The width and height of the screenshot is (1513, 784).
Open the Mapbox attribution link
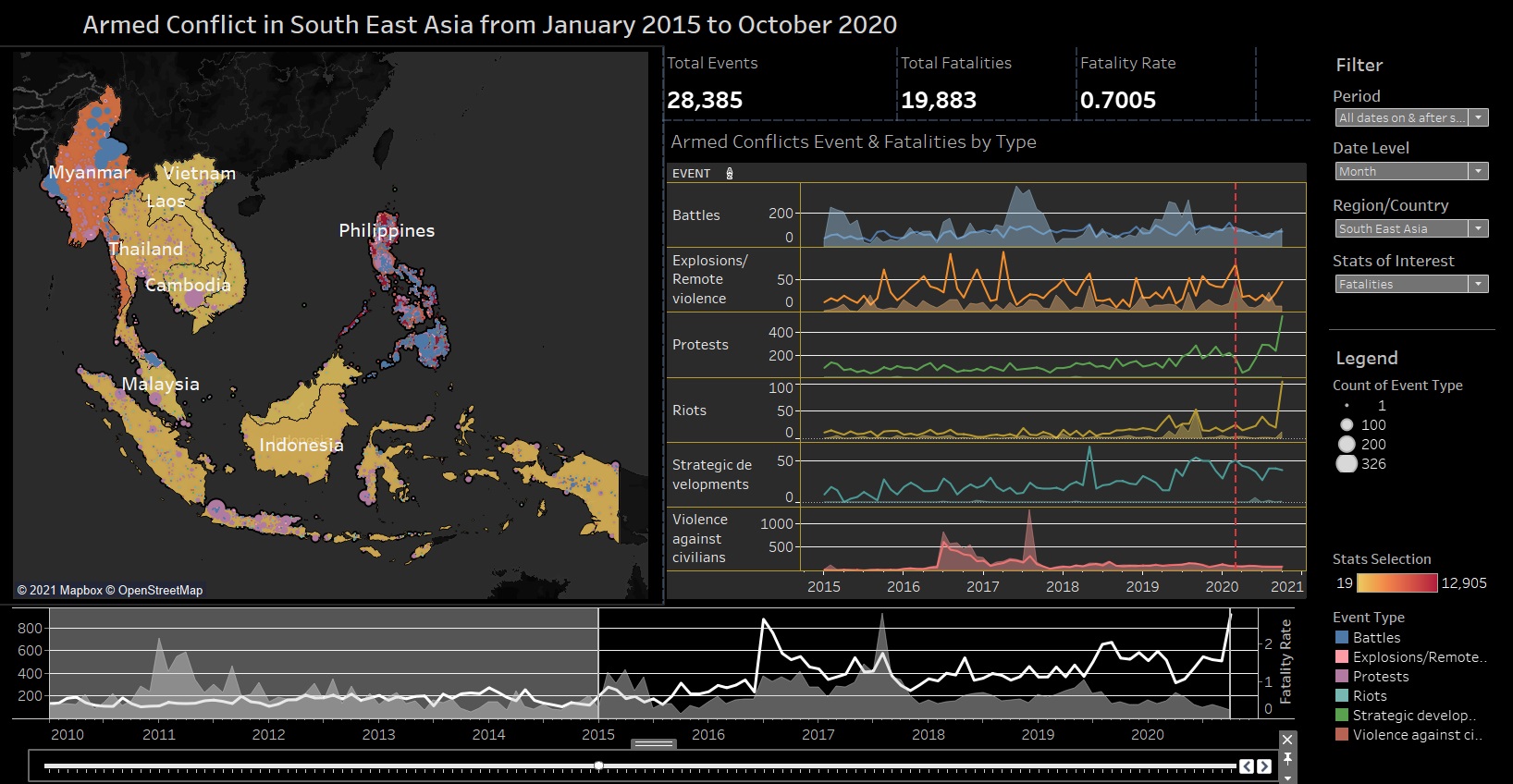coord(59,590)
